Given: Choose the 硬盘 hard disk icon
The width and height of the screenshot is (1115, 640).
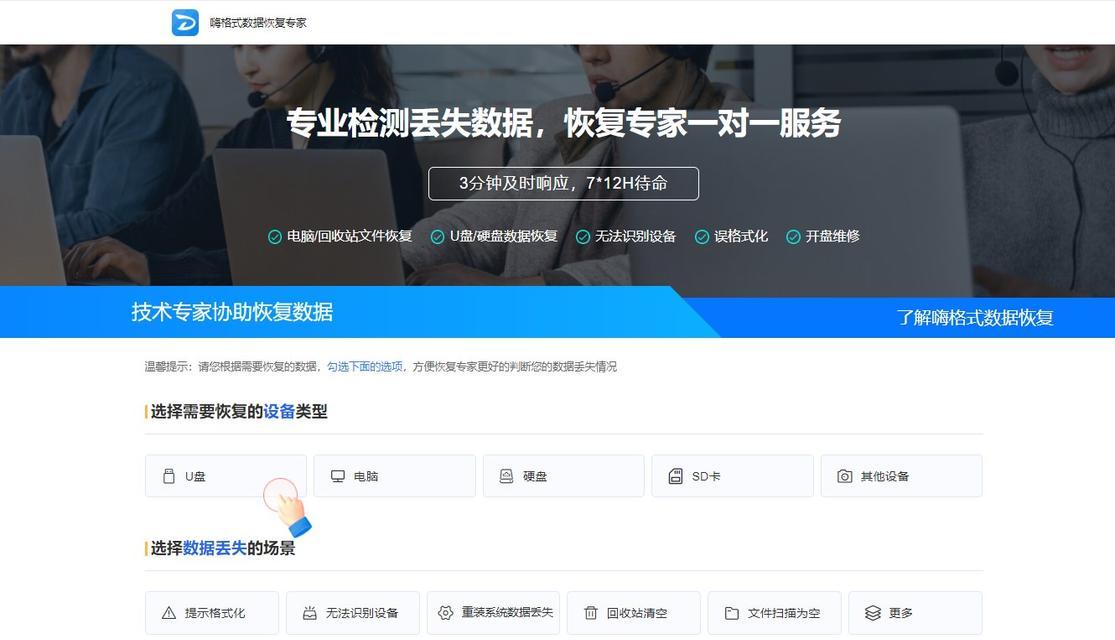Looking at the screenshot, I should point(506,476).
